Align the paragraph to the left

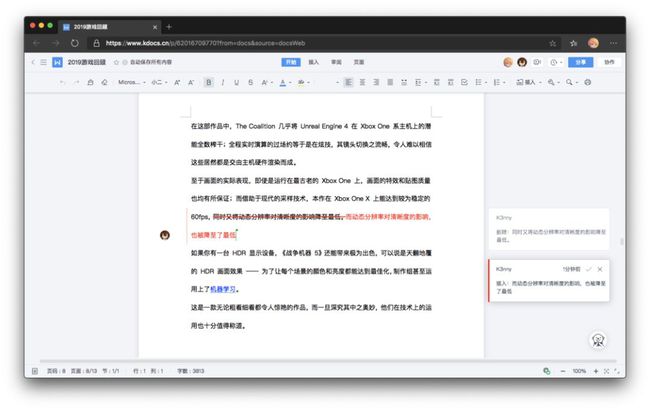pyautogui.click(x=349, y=82)
